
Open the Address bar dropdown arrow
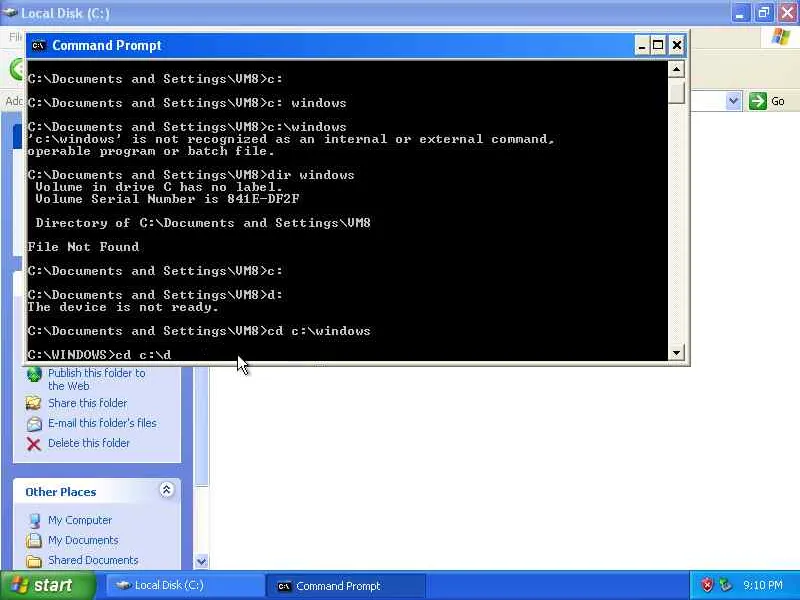point(733,101)
